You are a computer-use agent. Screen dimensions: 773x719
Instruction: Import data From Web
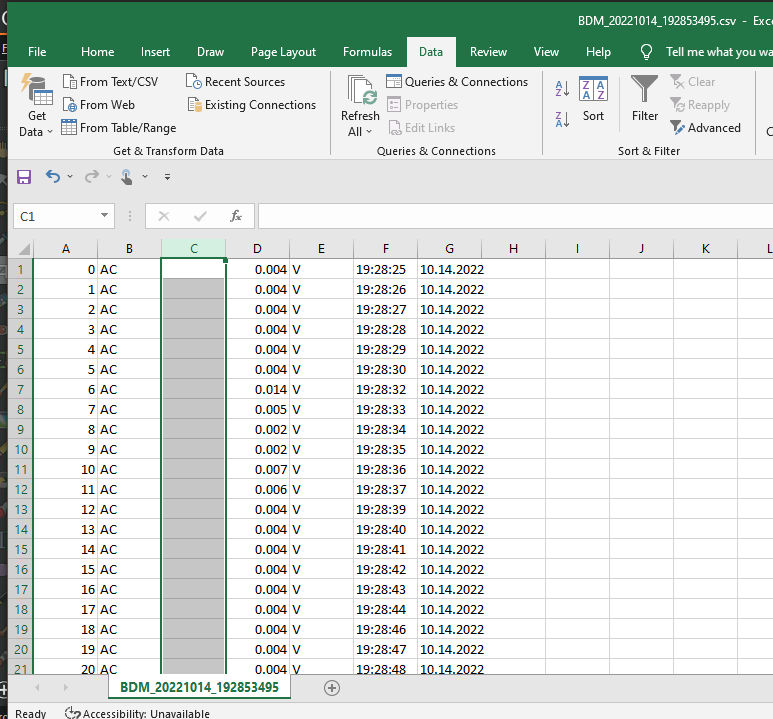click(99, 105)
